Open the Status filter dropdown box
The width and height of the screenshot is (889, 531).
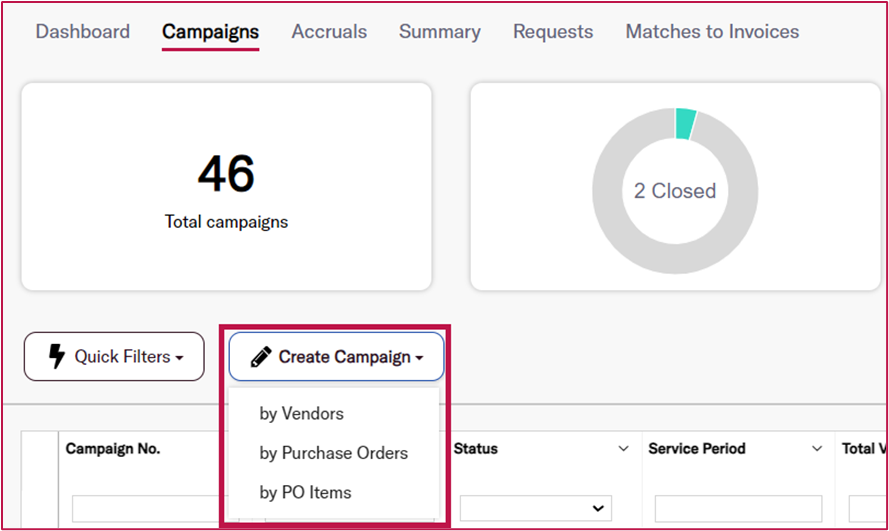(536, 508)
